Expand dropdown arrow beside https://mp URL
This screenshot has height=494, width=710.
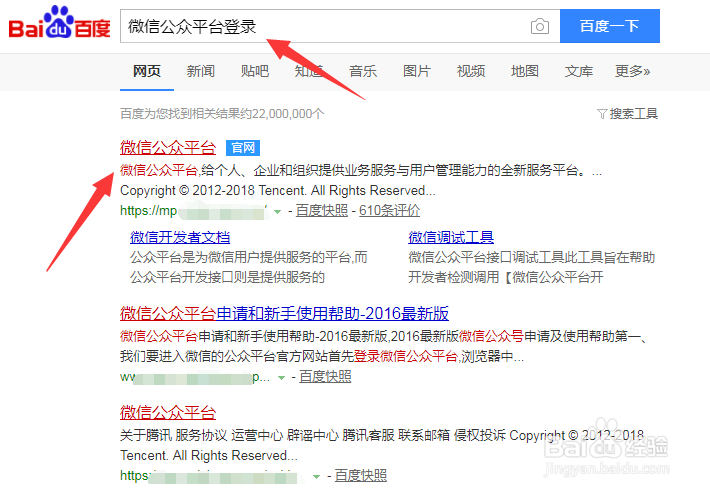pyautogui.click(x=278, y=211)
